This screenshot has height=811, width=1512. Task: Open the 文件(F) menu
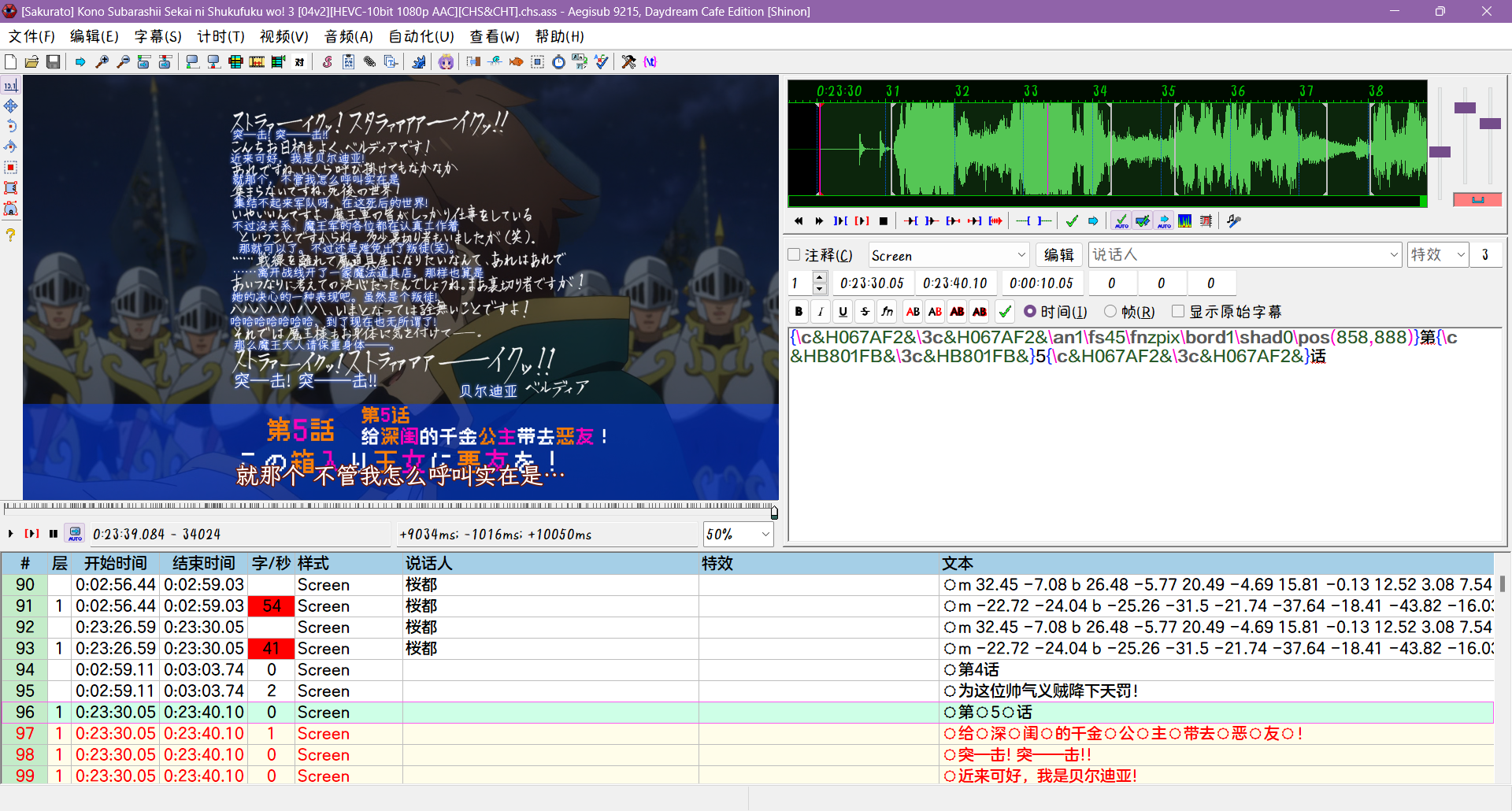[31, 37]
